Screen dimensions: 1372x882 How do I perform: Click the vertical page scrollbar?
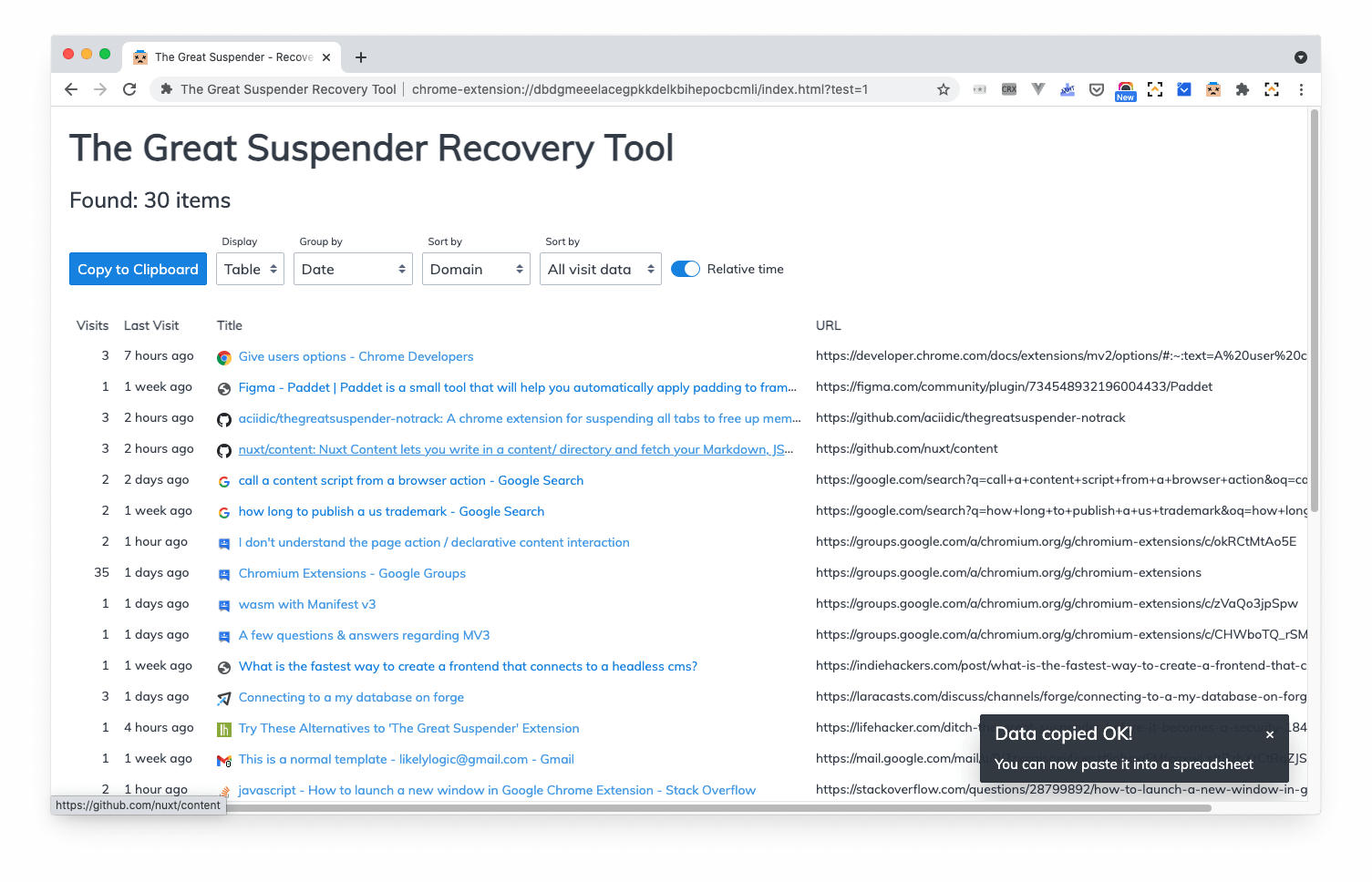point(1315,310)
